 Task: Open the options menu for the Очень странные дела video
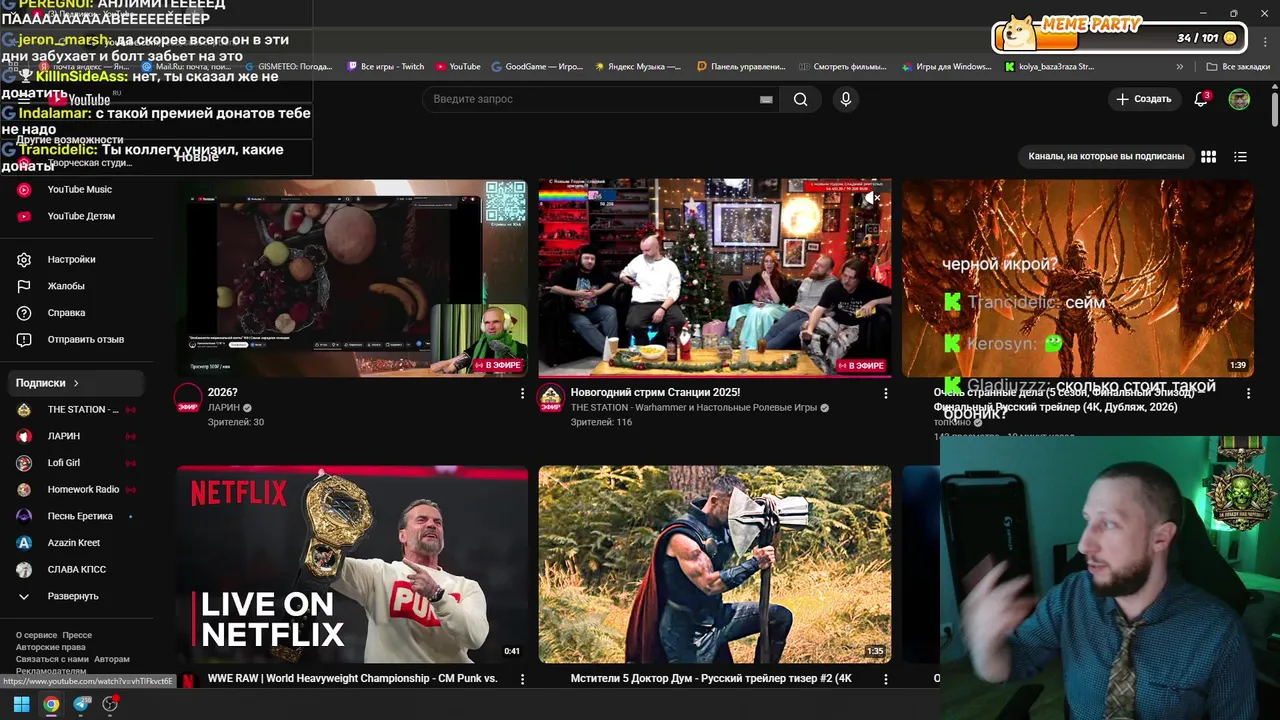tap(1248, 394)
